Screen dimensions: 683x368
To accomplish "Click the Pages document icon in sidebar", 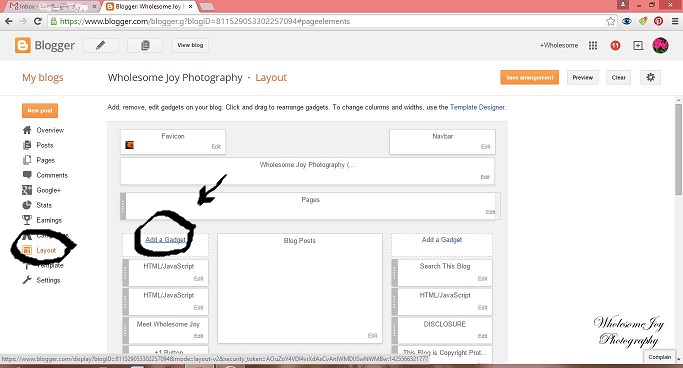I will [x=27, y=160].
